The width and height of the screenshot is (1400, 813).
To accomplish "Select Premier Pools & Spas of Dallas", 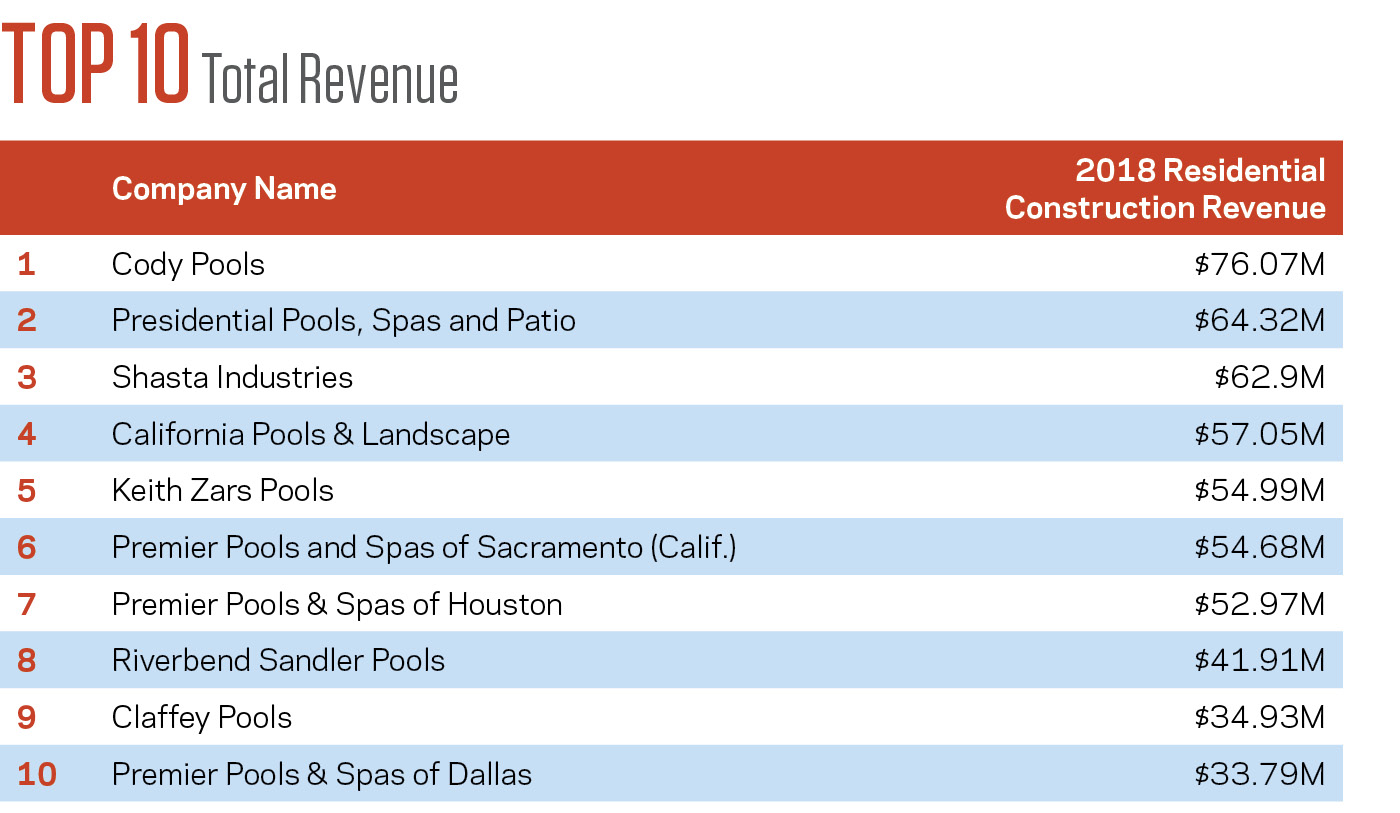I will pyautogui.click(x=321, y=775).
